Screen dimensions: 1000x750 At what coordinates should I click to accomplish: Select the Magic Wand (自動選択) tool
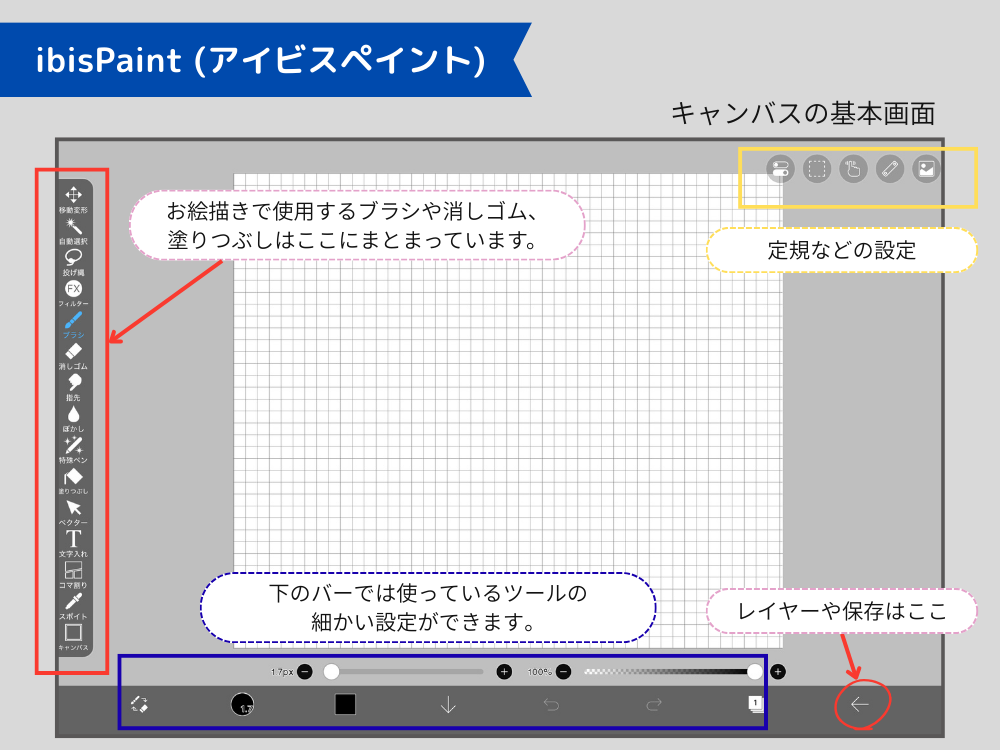[73, 226]
